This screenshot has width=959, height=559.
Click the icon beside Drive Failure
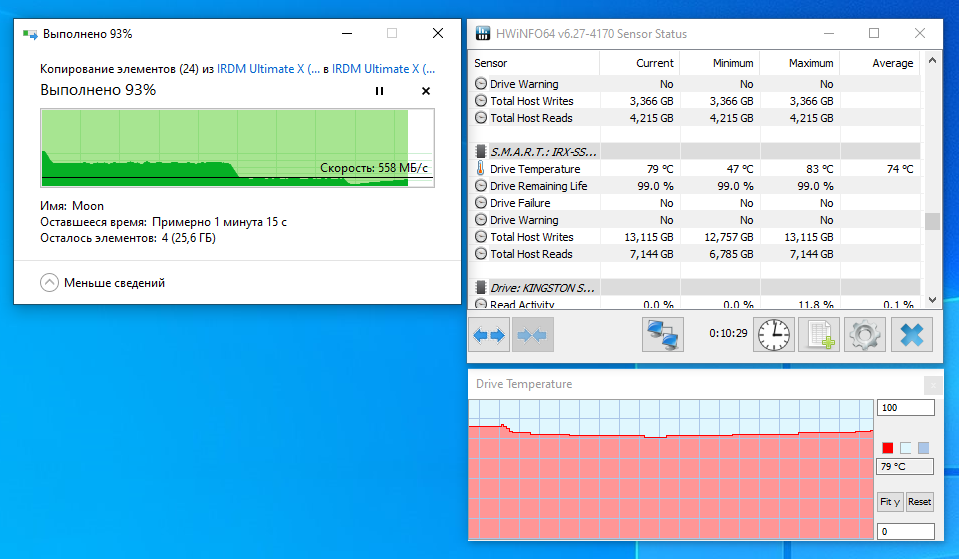click(x=481, y=203)
